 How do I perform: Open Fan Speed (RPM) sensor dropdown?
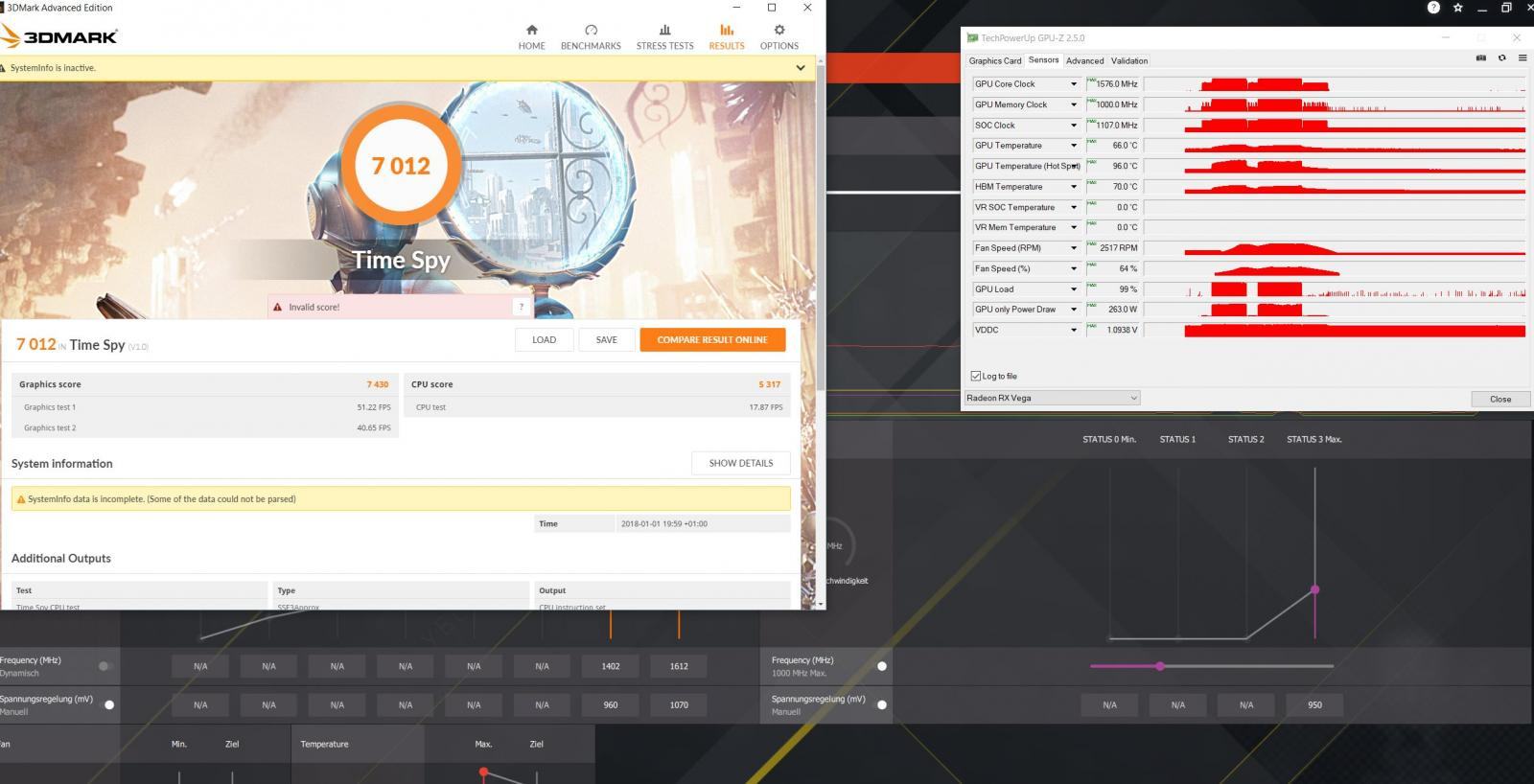1074,248
